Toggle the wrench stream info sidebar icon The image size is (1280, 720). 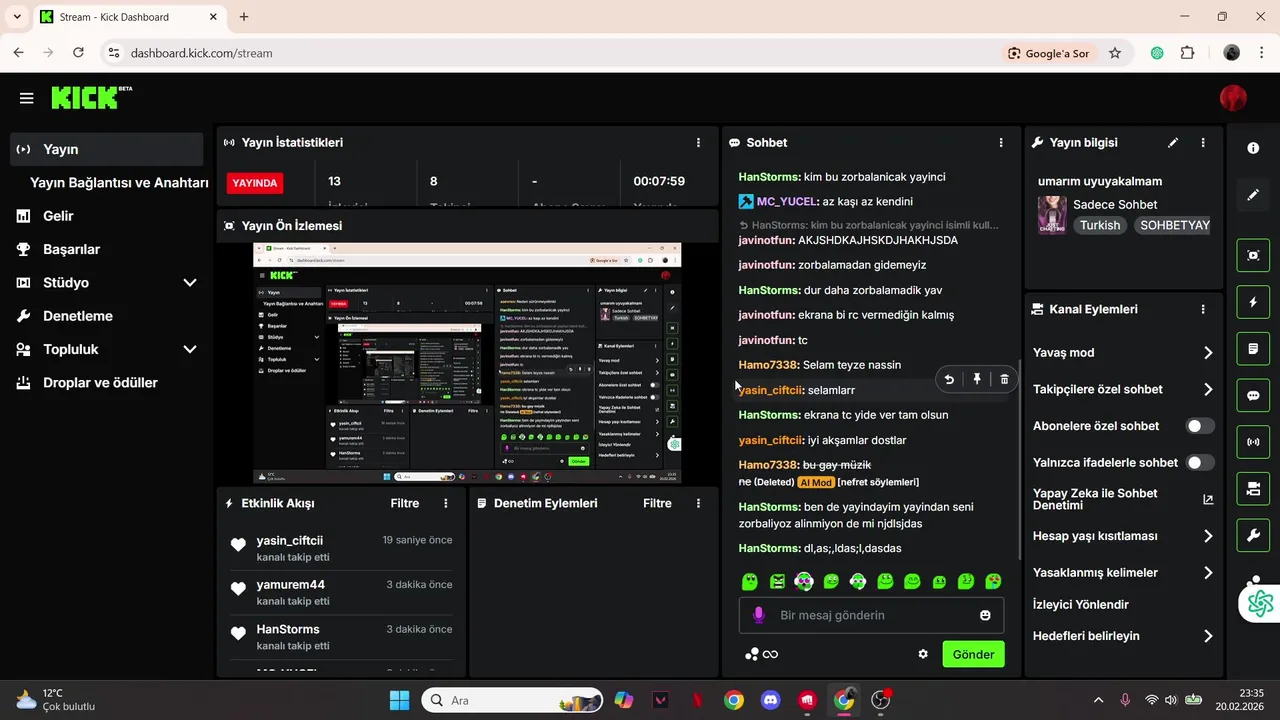pyautogui.click(x=1253, y=536)
